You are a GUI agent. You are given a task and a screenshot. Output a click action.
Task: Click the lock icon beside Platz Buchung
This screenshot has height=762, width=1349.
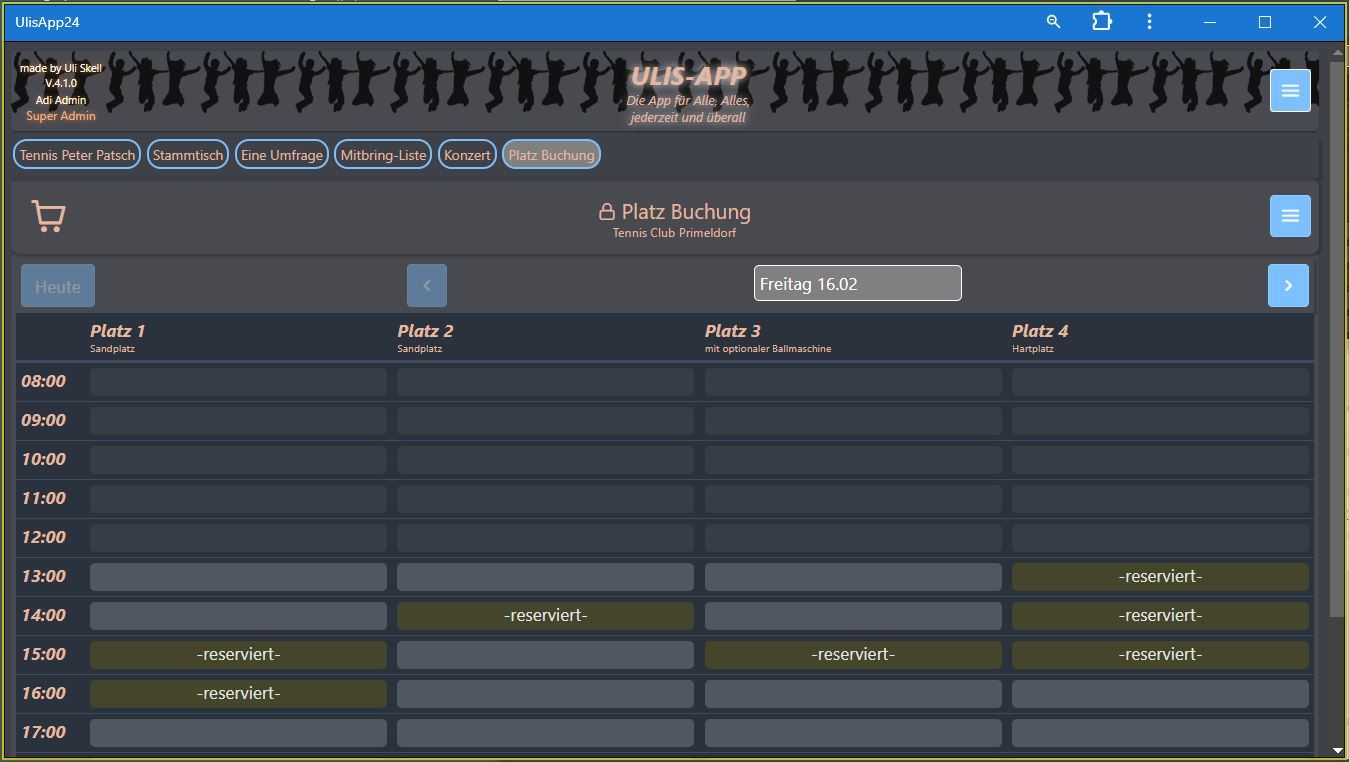coord(606,212)
